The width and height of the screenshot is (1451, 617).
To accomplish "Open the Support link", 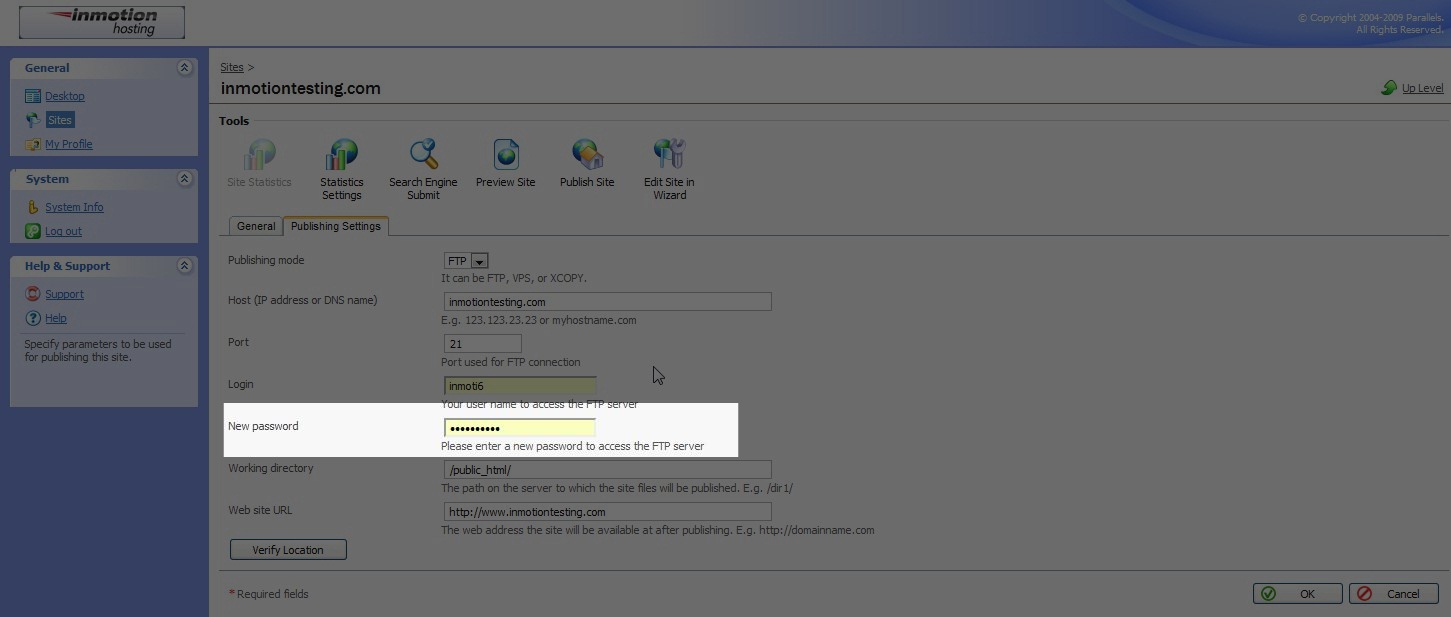I will coord(64,294).
